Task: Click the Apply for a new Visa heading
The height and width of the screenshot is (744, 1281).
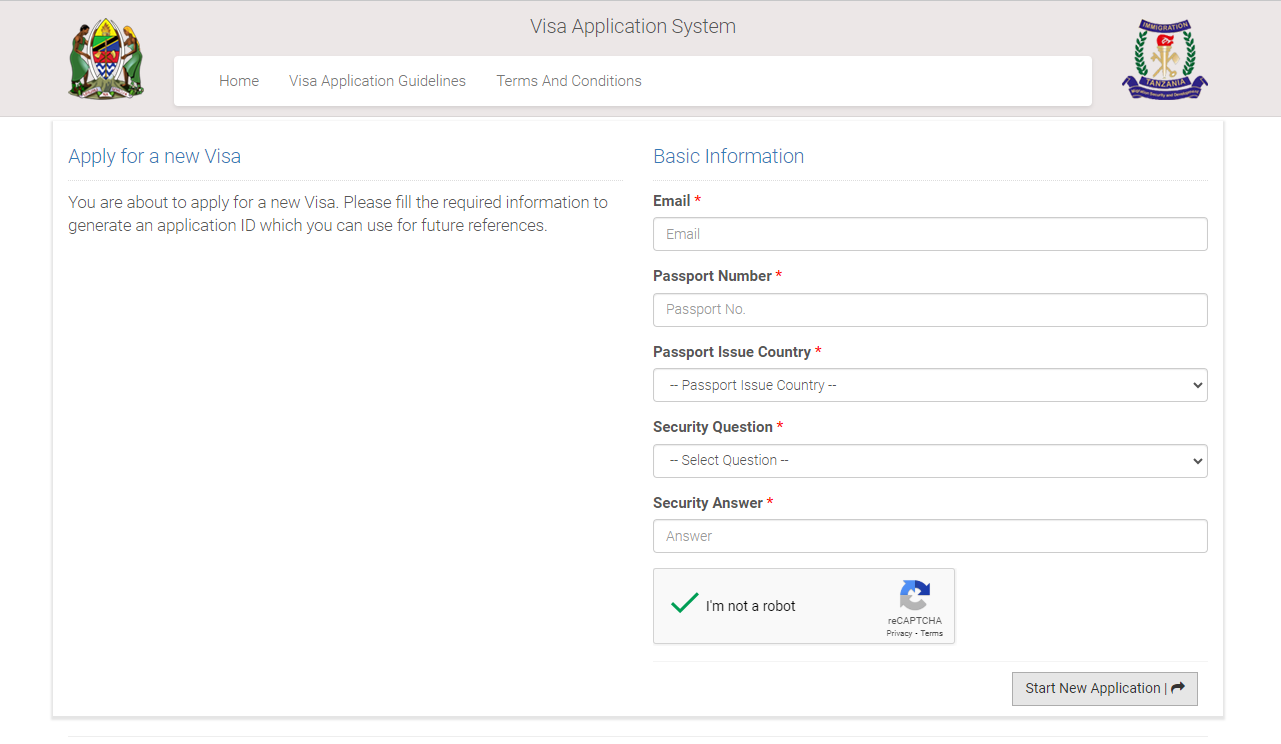Action: click(154, 156)
